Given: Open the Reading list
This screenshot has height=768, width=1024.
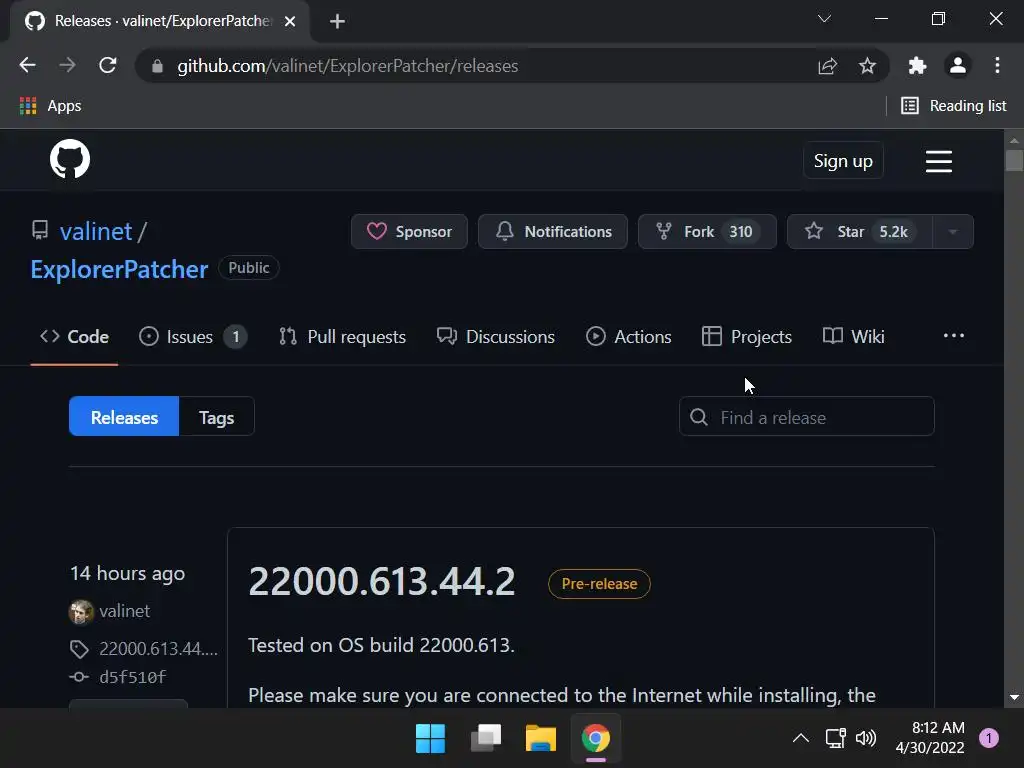Looking at the screenshot, I should tap(954, 106).
